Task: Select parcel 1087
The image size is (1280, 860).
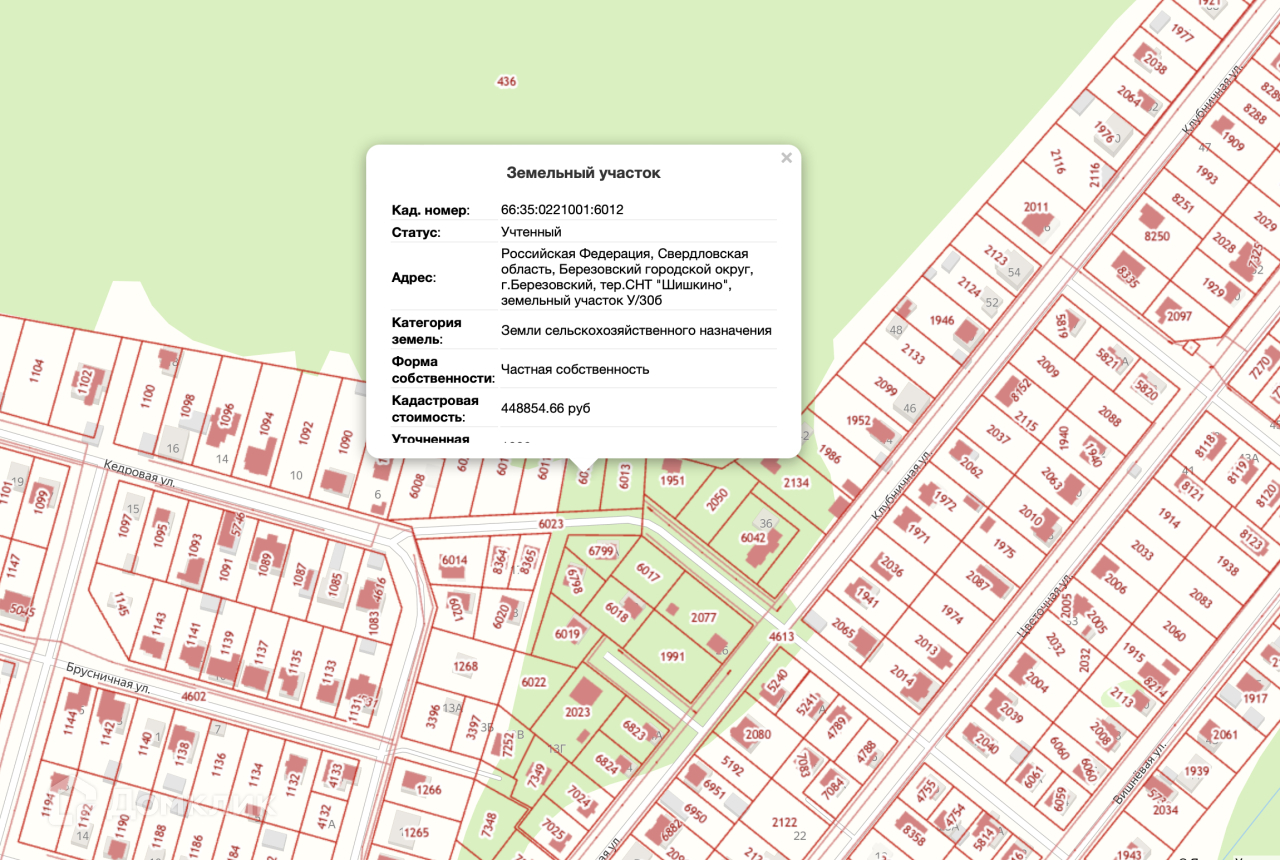Action: coord(300,574)
